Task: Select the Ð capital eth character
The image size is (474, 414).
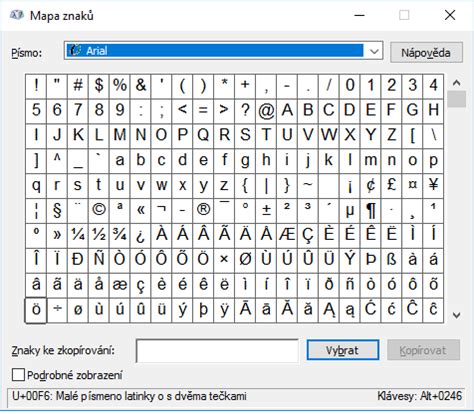Action: pos(78,260)
